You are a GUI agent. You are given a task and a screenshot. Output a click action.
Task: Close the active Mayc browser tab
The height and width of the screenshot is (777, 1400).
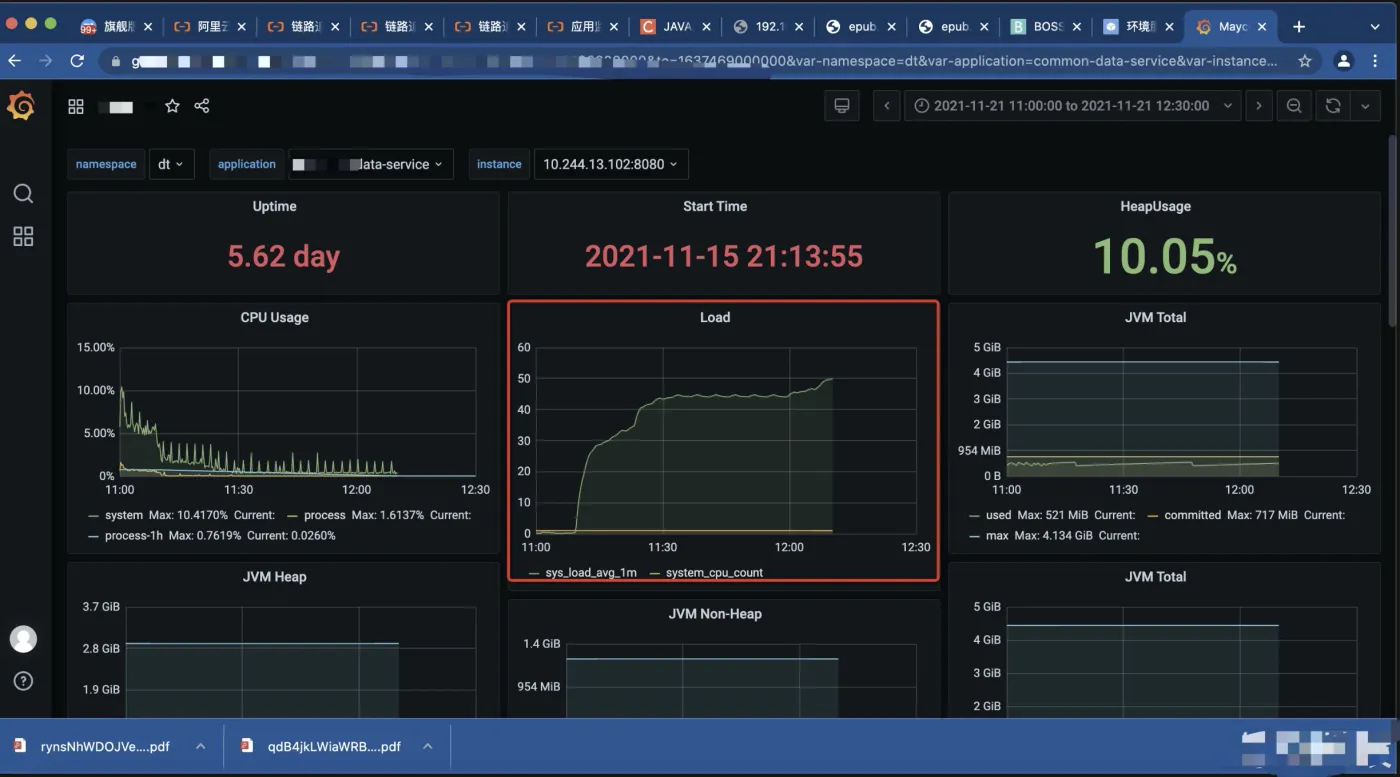1262,27
